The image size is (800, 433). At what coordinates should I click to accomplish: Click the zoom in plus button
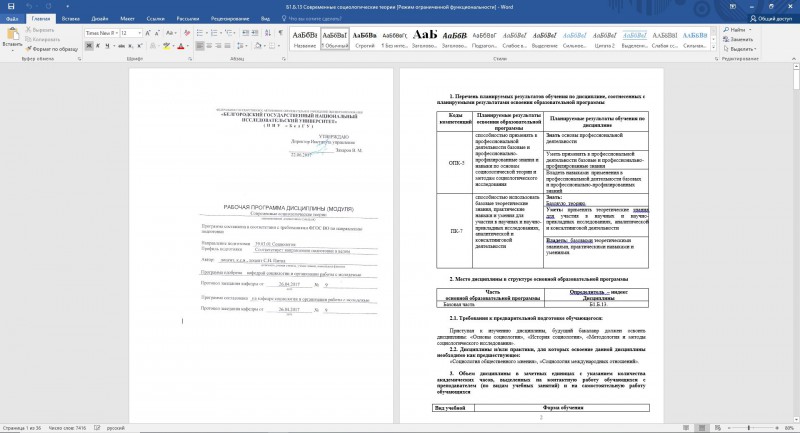click(777, 428)
